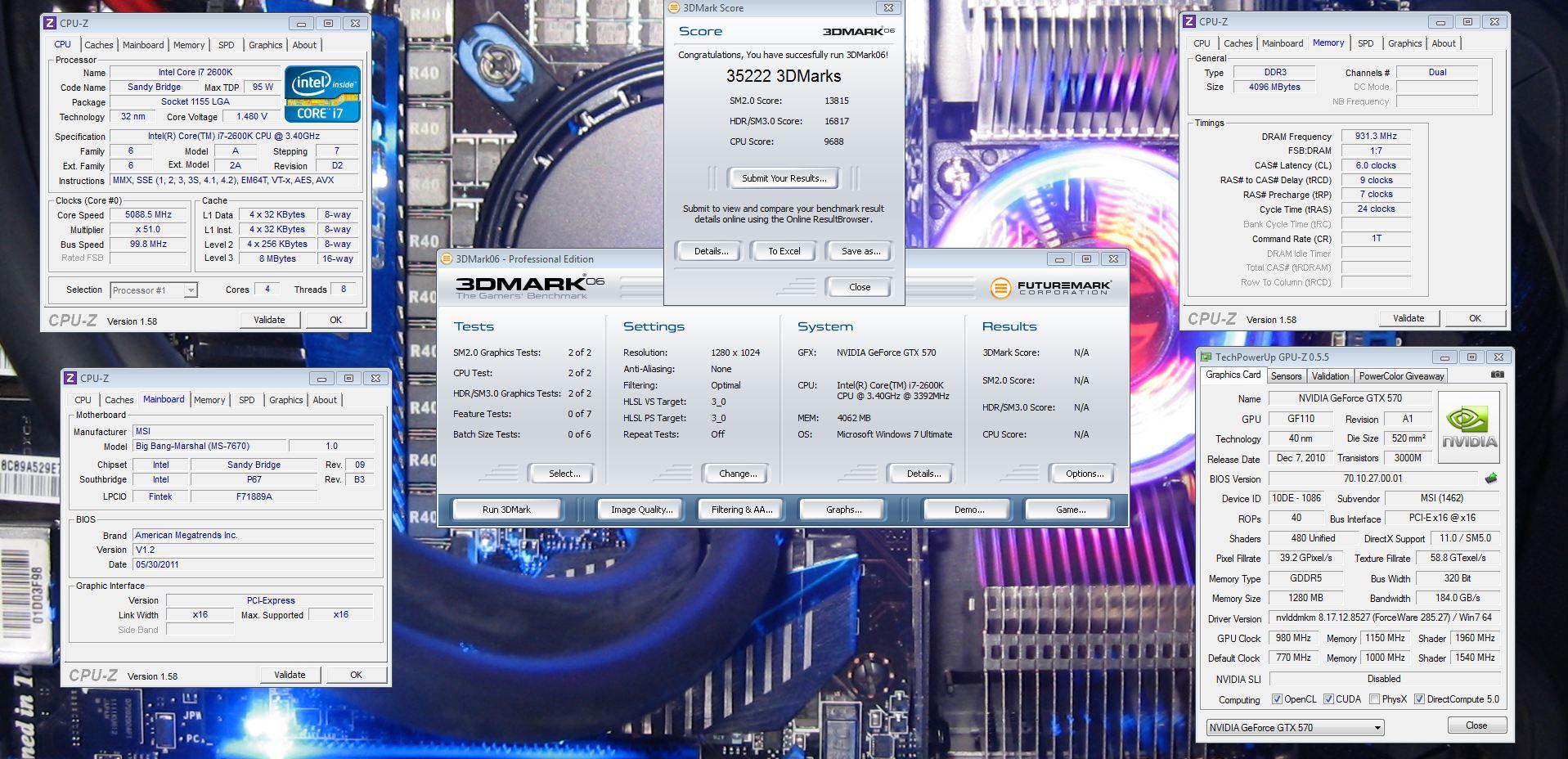Open Filtering & AA settings
This screenshot has height=759, width=1568.
741,510
